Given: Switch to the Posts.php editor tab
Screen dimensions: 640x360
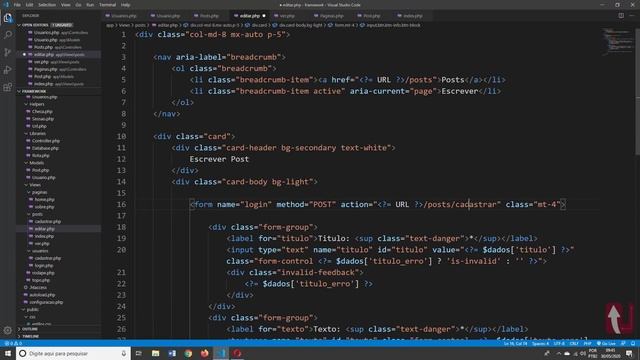Looking at the screenshot, I should (x=209, y=16).
